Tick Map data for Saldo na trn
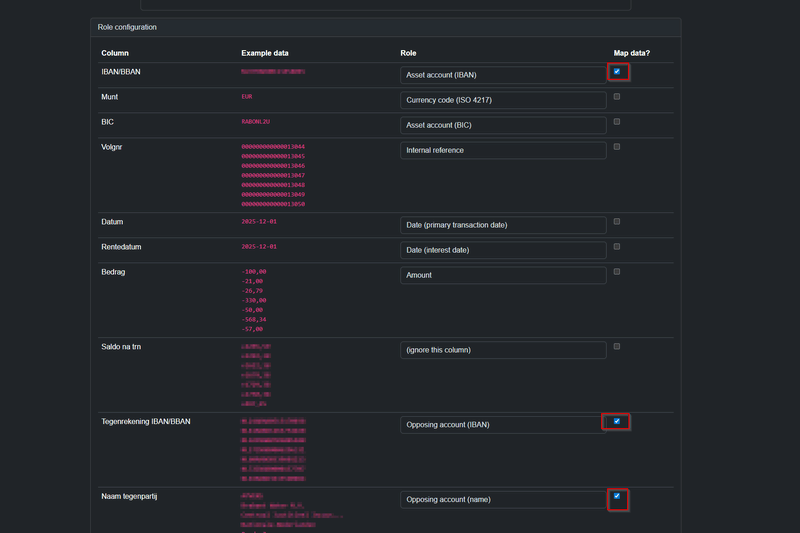The width and height of the screenshot is (800, 533). pyautogui.click(x=617, y=347)
